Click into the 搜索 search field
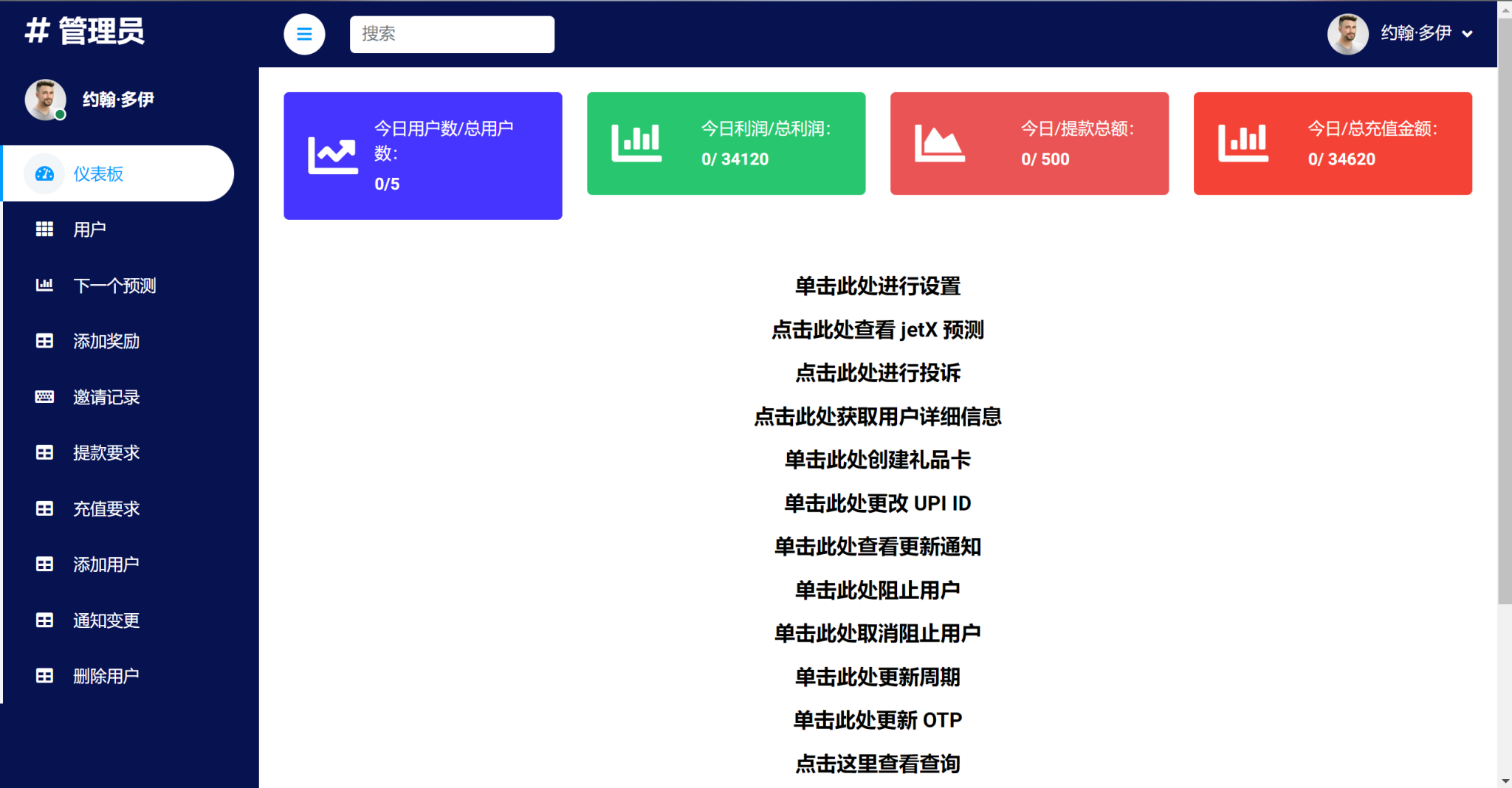The height and width of the screenshot is (788, 1512). pos(452,34)
